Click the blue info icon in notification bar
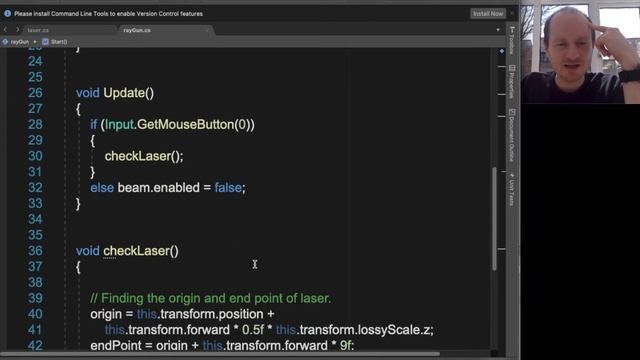This screenshot has height=360, width=640. click(x=7, y=13)
